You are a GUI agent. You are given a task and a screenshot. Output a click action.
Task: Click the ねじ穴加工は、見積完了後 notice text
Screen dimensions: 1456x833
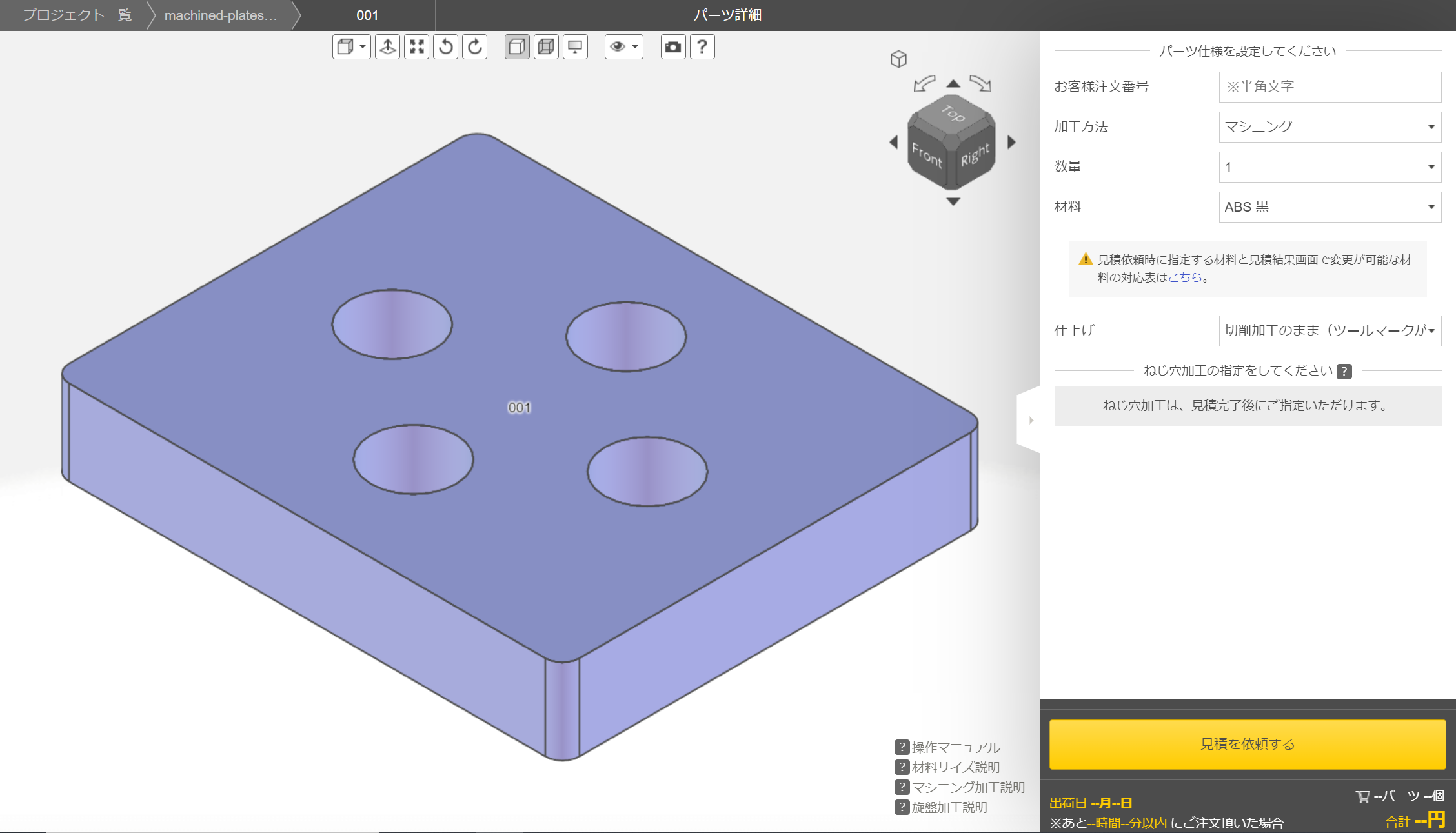1248,405
